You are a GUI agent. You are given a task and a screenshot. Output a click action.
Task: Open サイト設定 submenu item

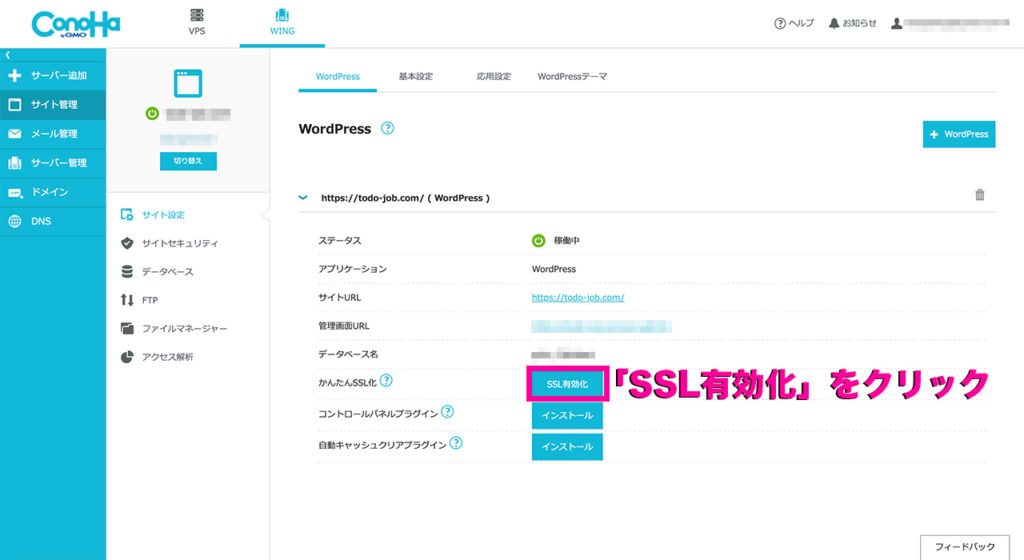tap(163, 215)
